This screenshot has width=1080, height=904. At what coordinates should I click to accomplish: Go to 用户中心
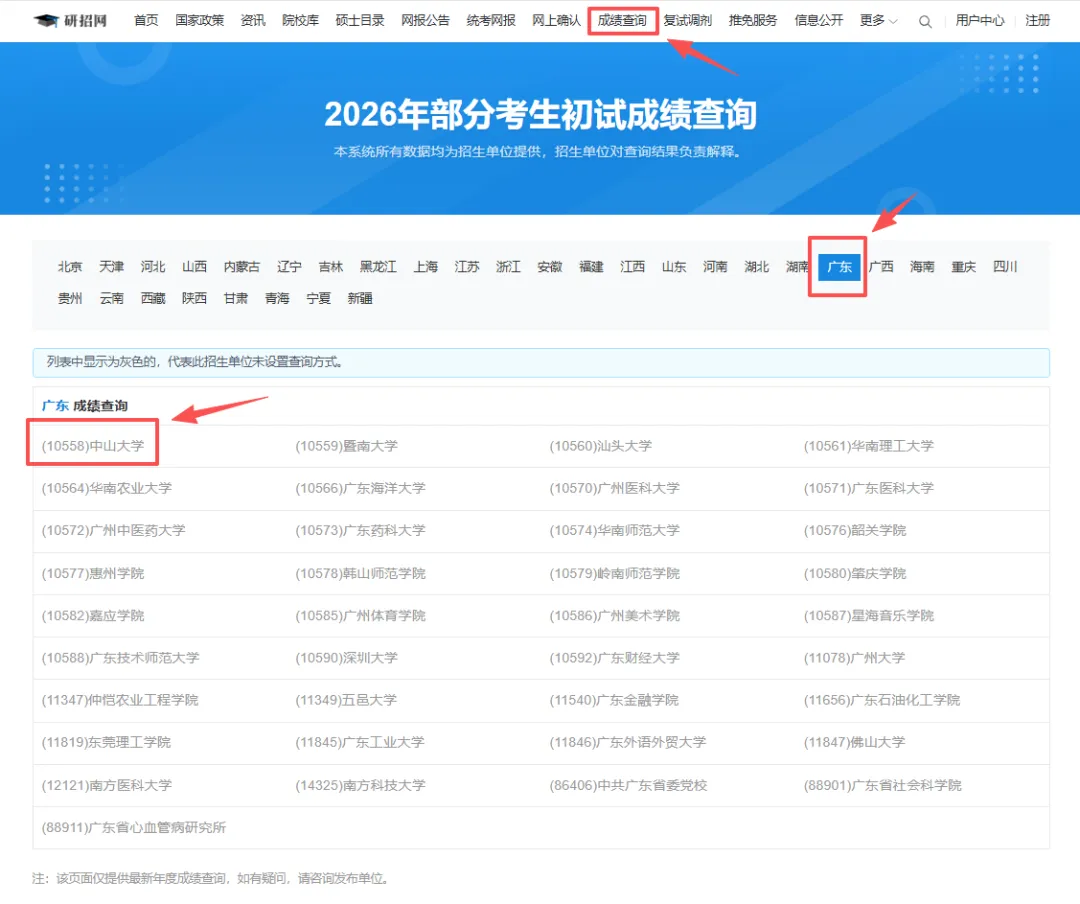[x=979, y=21]
